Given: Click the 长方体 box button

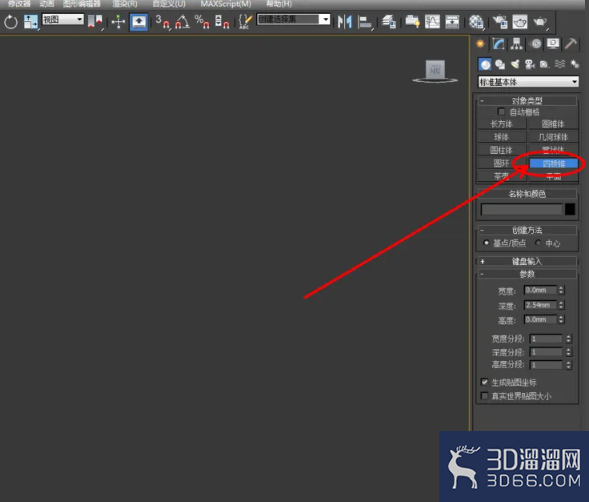Looking at the screenshot, I should (x=501, y=124).
